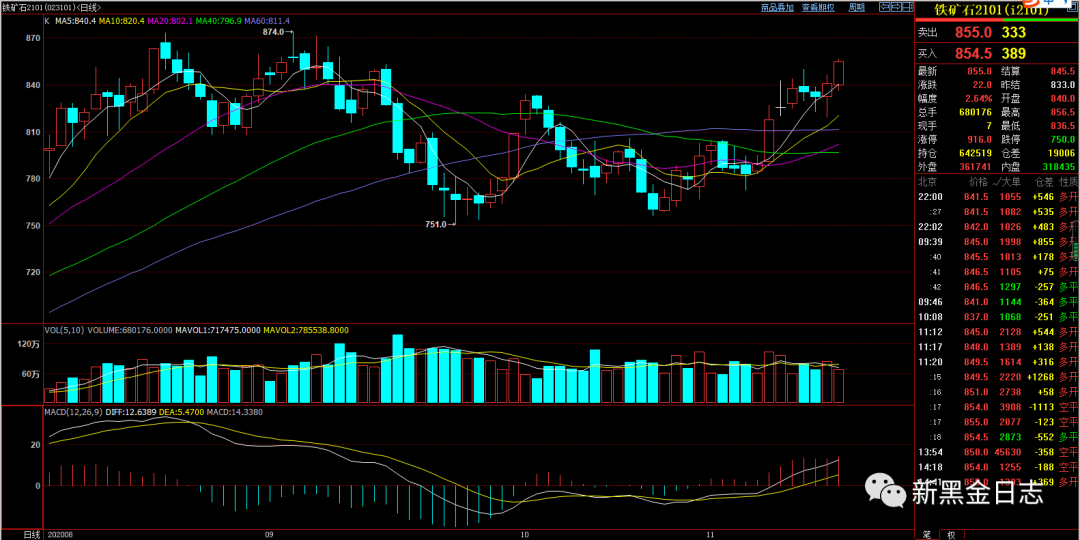This screenshot has width=1080, height=540.
Task: Click the 买入 price 854.5
Action: point(973,53)
